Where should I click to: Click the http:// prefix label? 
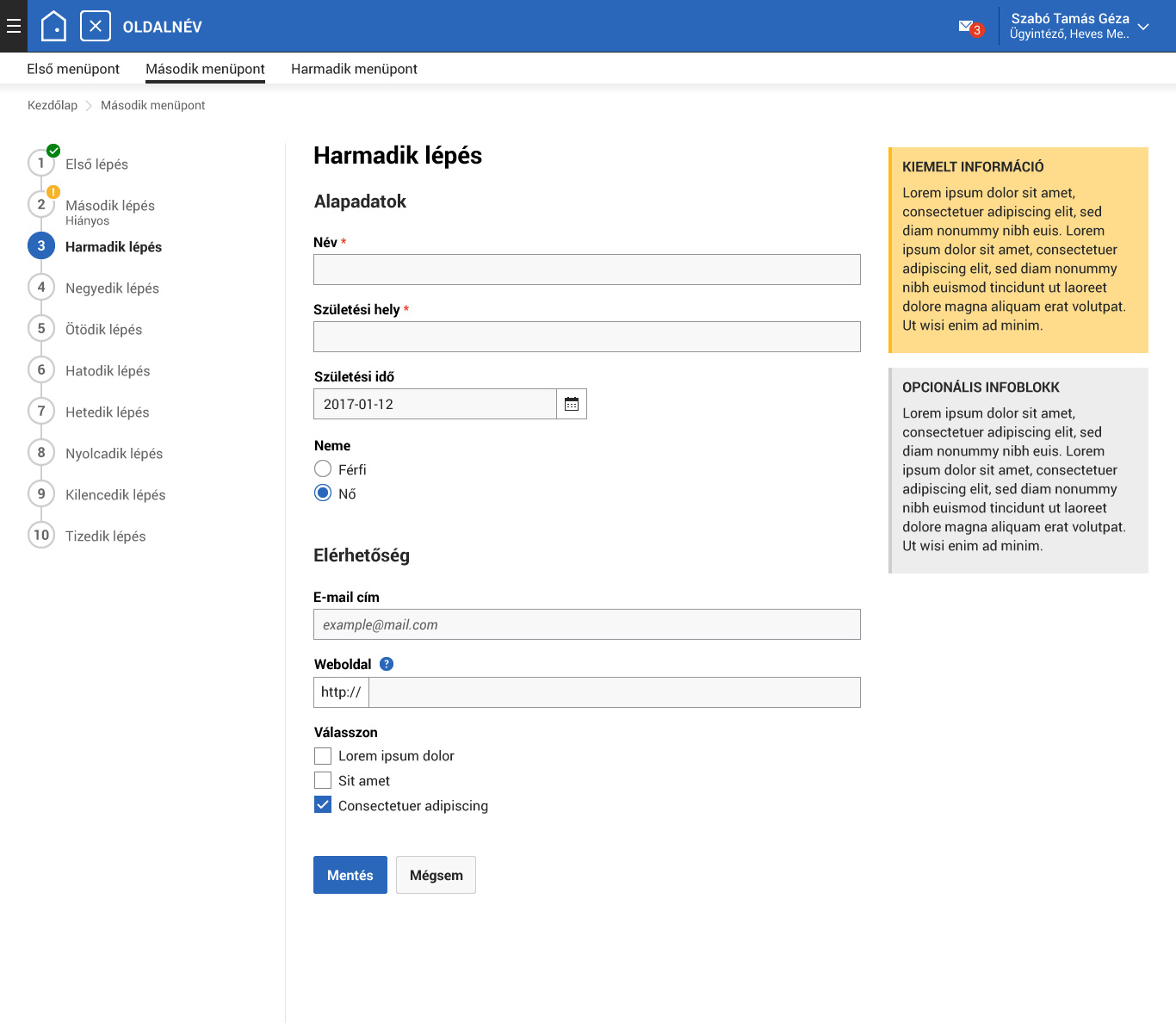(x=341, y=692)
